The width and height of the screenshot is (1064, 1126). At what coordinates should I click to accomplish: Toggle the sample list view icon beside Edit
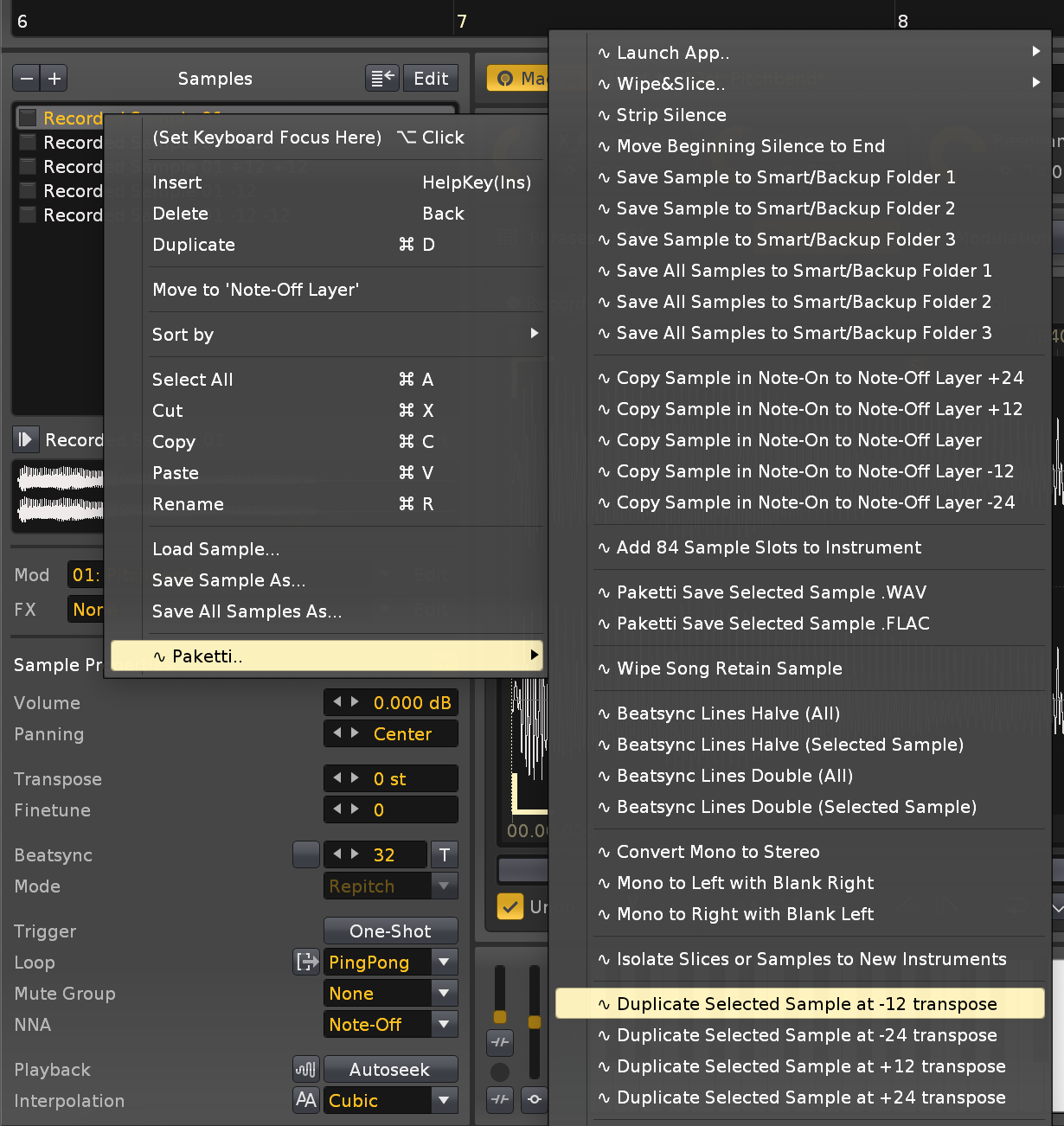(x=381, y=79)
